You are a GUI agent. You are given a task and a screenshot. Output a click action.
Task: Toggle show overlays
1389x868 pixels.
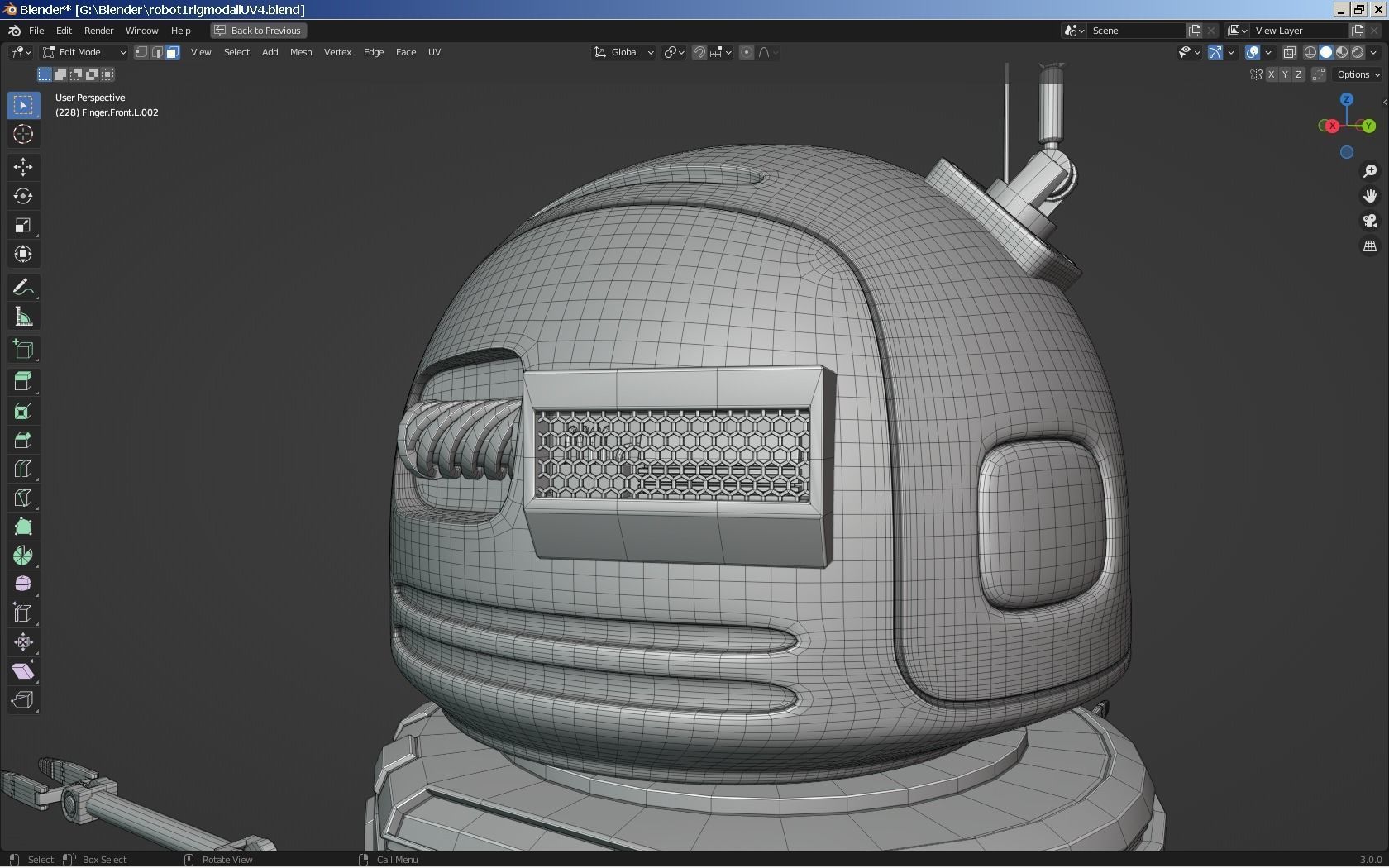pyautogui.click(x=1253, y=52)
